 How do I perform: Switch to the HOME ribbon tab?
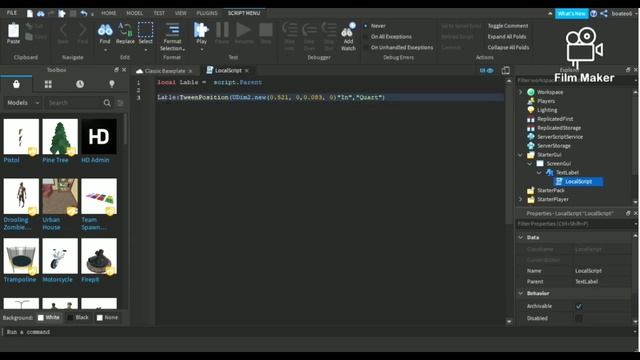click(109, 13)
